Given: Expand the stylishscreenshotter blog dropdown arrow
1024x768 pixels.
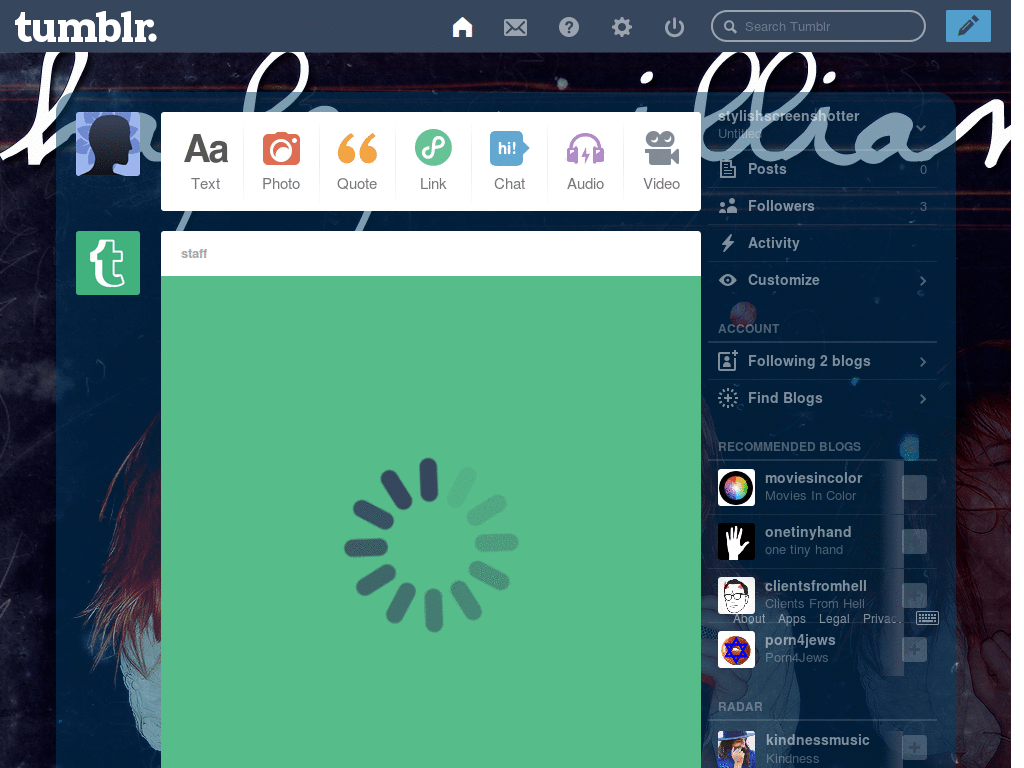Looking at the screenshot, I should click(x=921, y=128).
